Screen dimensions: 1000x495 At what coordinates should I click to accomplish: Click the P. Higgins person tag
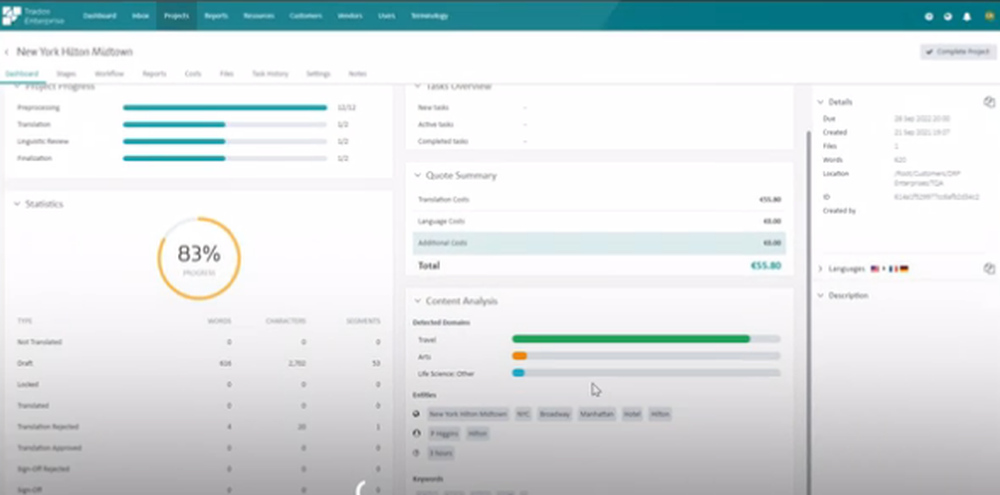click(445, 434)
